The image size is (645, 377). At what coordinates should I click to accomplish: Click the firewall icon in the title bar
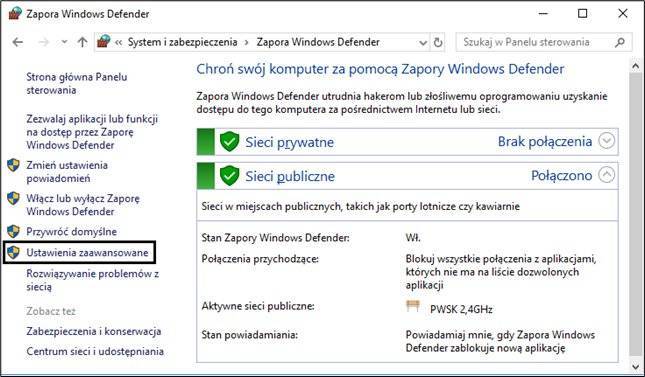[x=15, y=13]
